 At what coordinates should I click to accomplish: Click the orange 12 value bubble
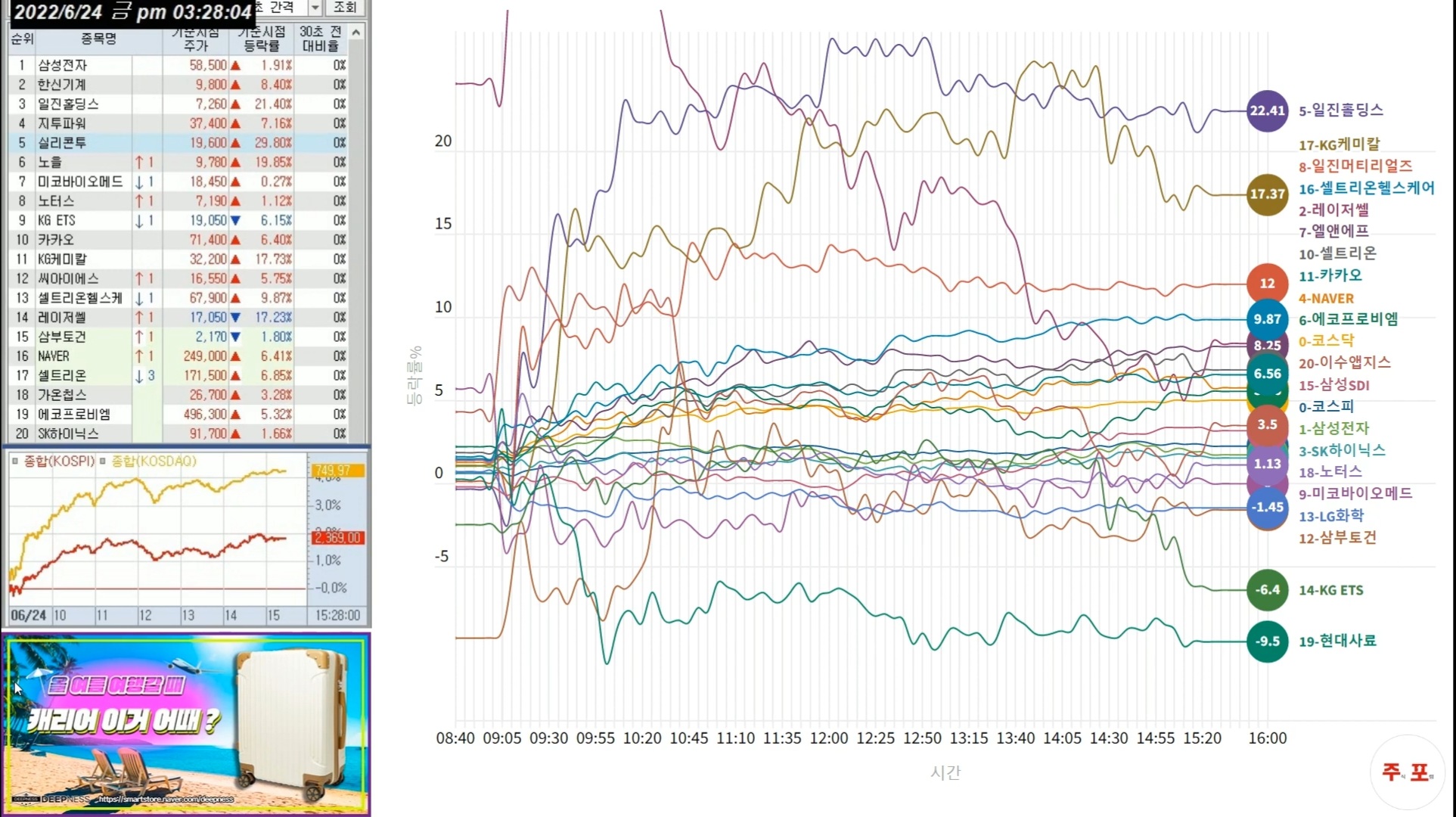pos(1267,284)
